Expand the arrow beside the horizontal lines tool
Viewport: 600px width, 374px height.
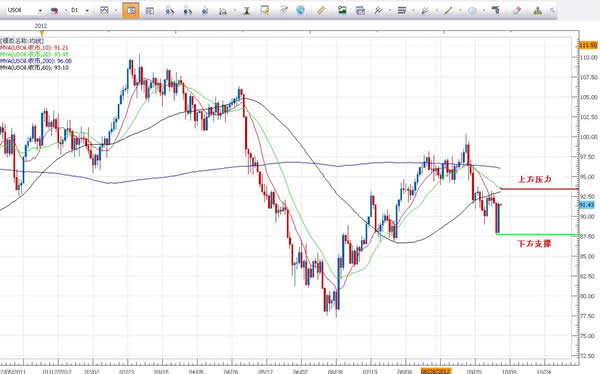coord(413,11)
